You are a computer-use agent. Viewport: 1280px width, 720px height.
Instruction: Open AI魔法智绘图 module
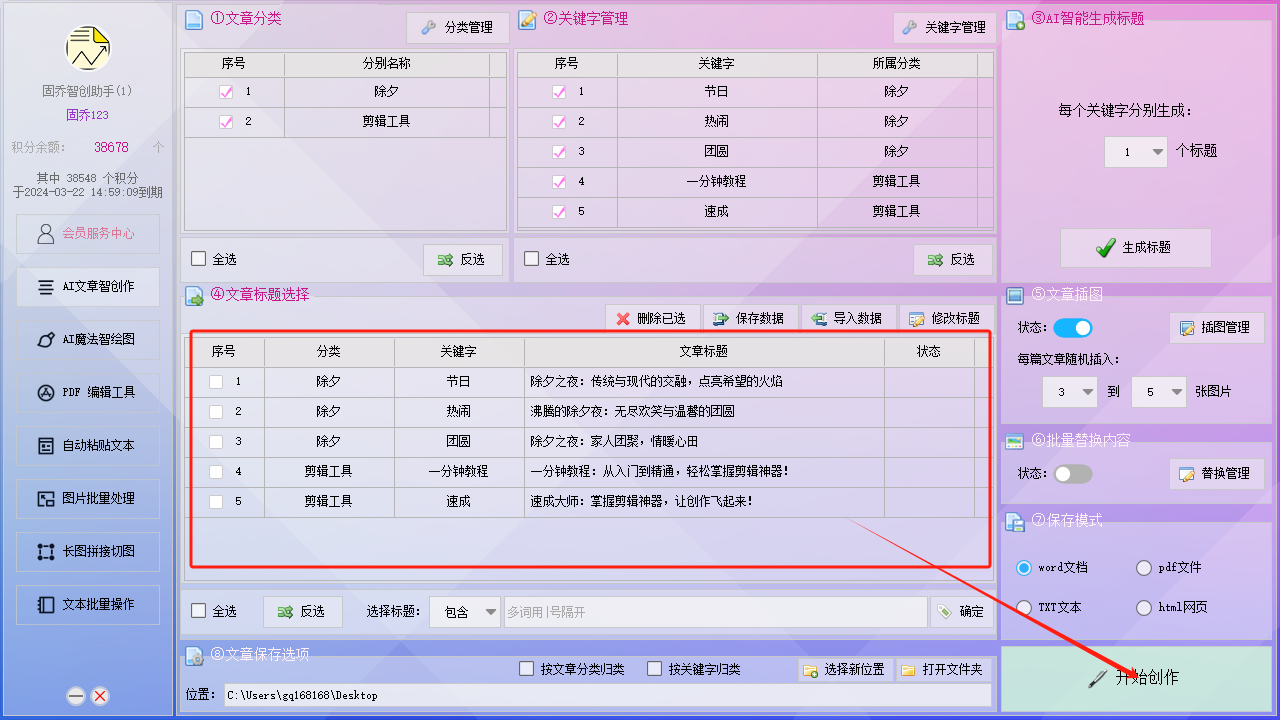(88, 339)
